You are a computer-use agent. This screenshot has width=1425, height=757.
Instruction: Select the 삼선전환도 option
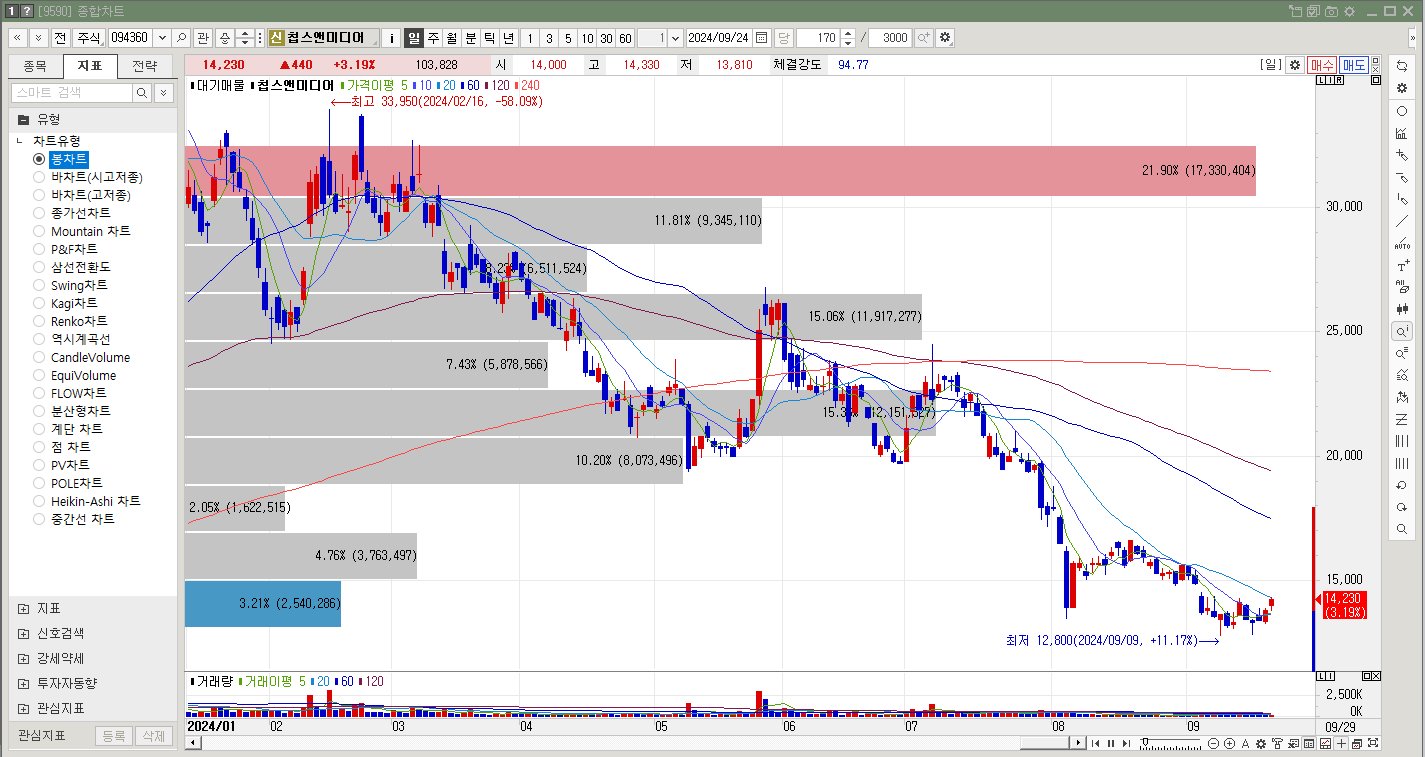[72, 267]
